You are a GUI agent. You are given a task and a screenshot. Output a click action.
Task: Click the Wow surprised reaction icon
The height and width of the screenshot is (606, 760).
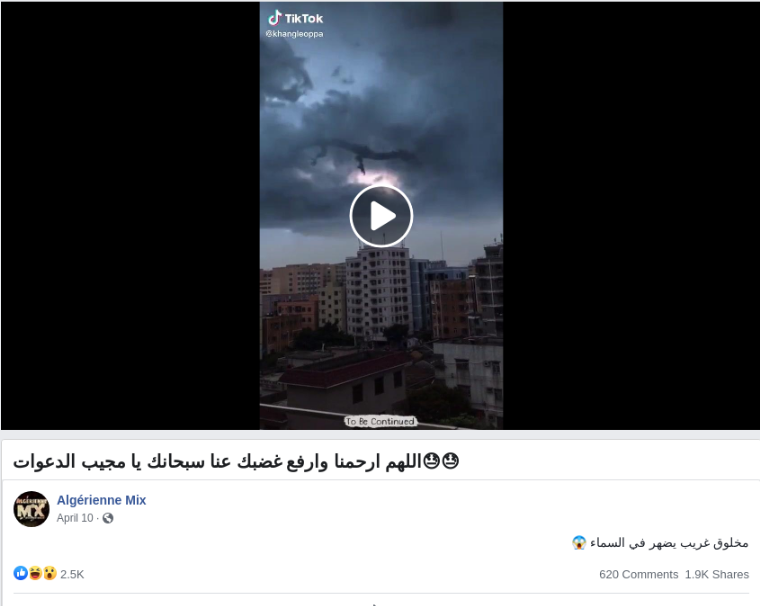[49, 574]
